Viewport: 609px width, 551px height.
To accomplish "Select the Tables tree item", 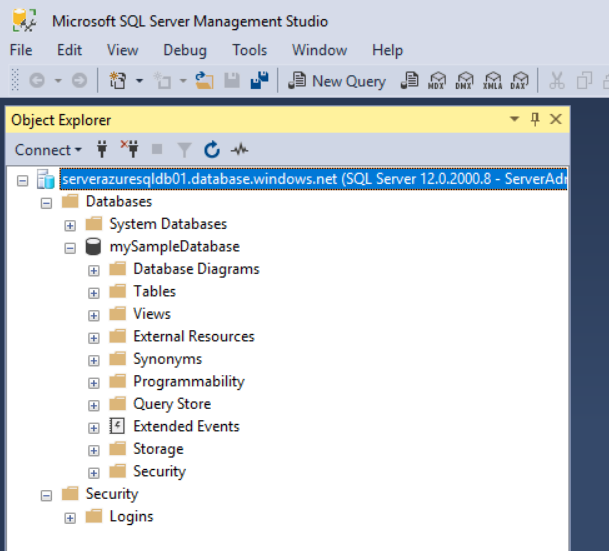I will (x=155, y=291).
